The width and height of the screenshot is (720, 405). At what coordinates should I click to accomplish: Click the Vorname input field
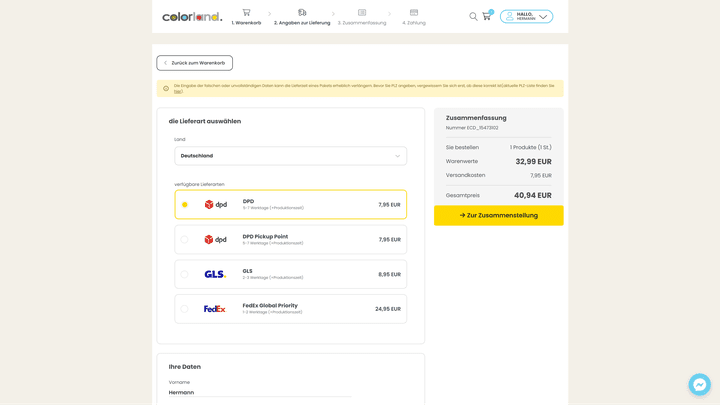[260, 392]
